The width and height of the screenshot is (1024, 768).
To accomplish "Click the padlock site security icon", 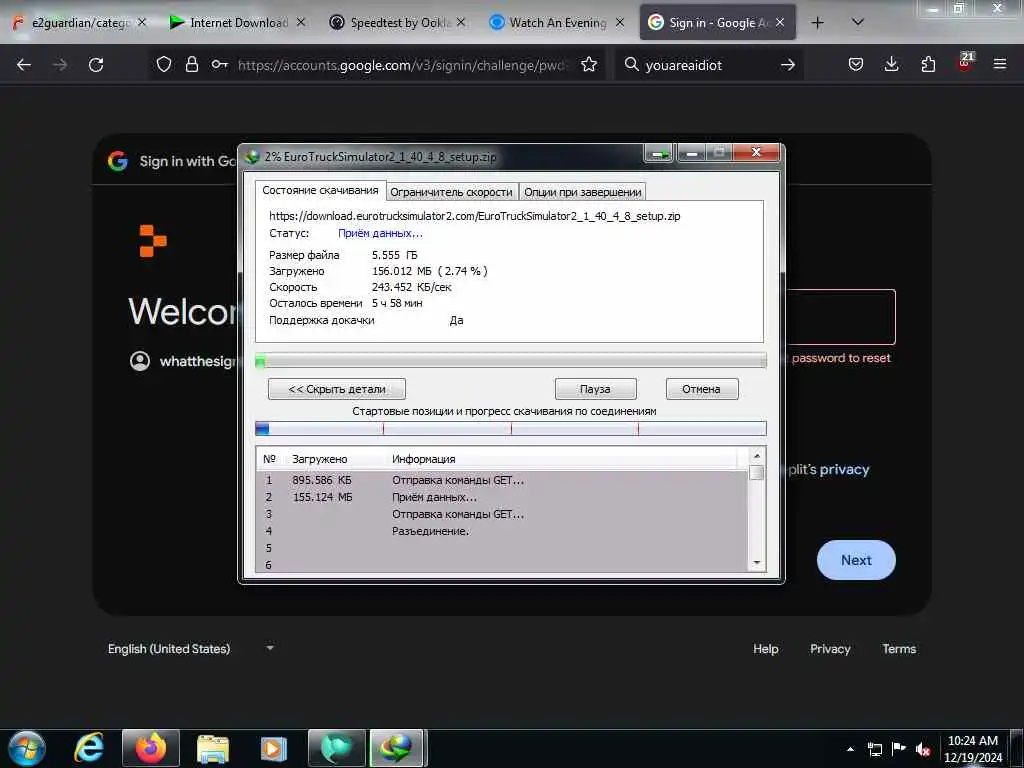I will (191, 64).
